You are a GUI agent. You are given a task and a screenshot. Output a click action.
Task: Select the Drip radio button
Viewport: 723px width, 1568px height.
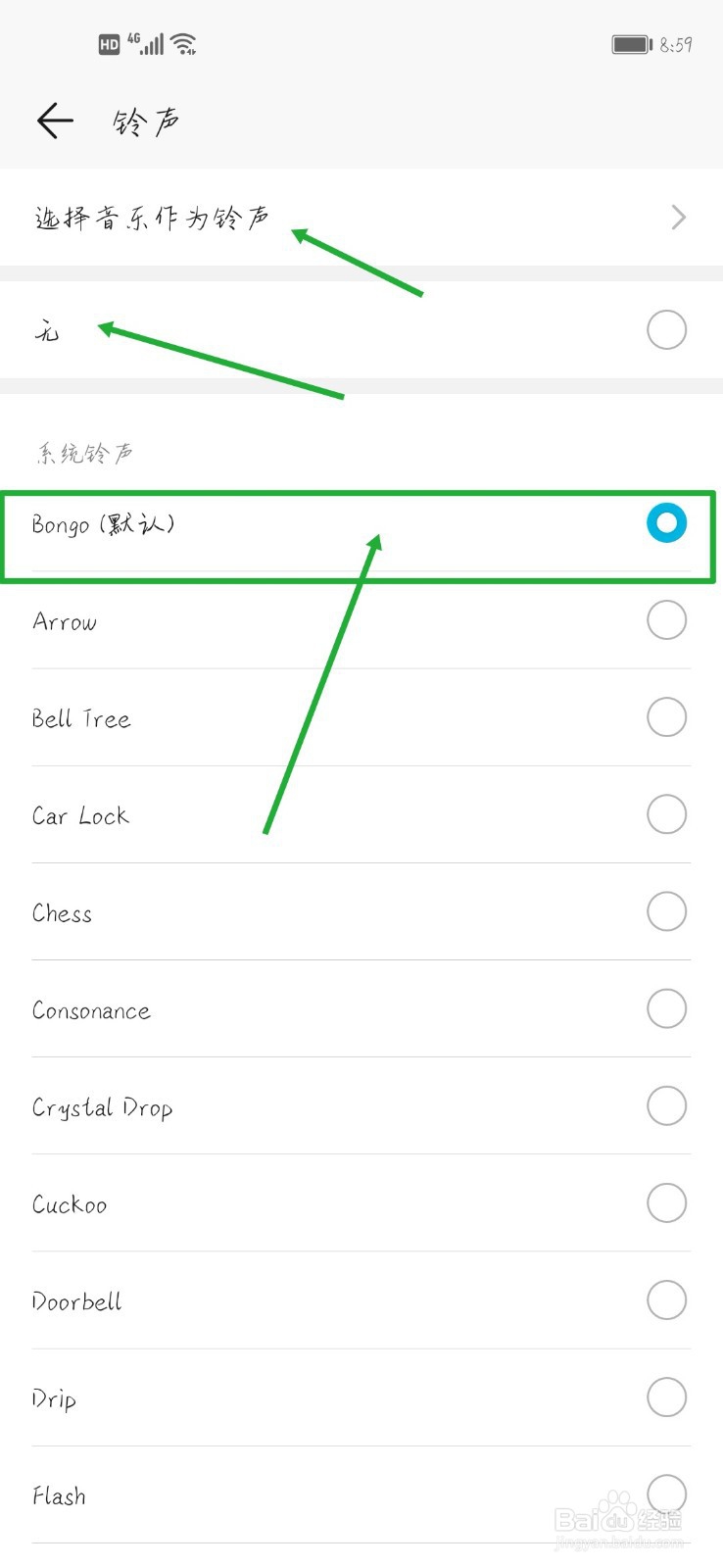(x=666, y=1396)
